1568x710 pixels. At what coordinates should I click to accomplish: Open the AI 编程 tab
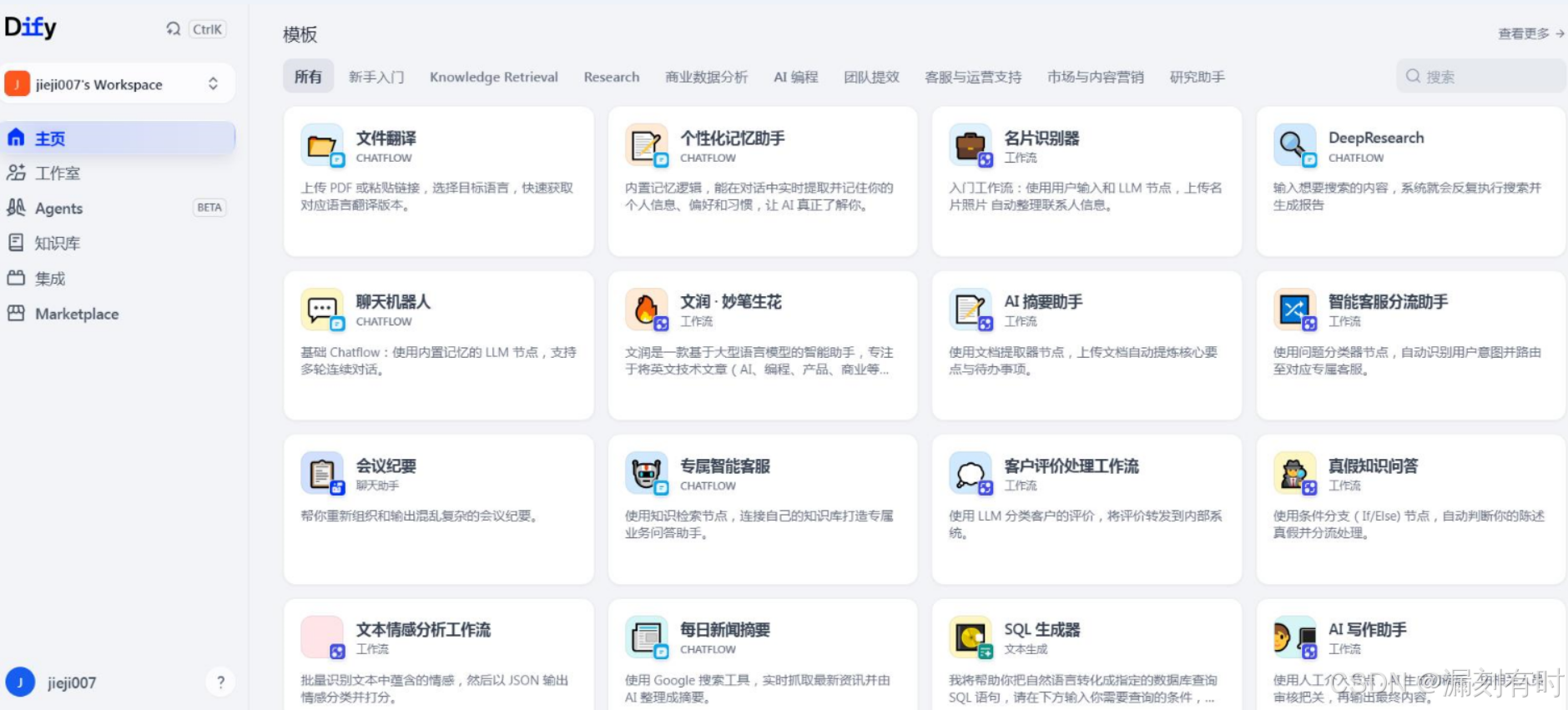tap(796, 77)
